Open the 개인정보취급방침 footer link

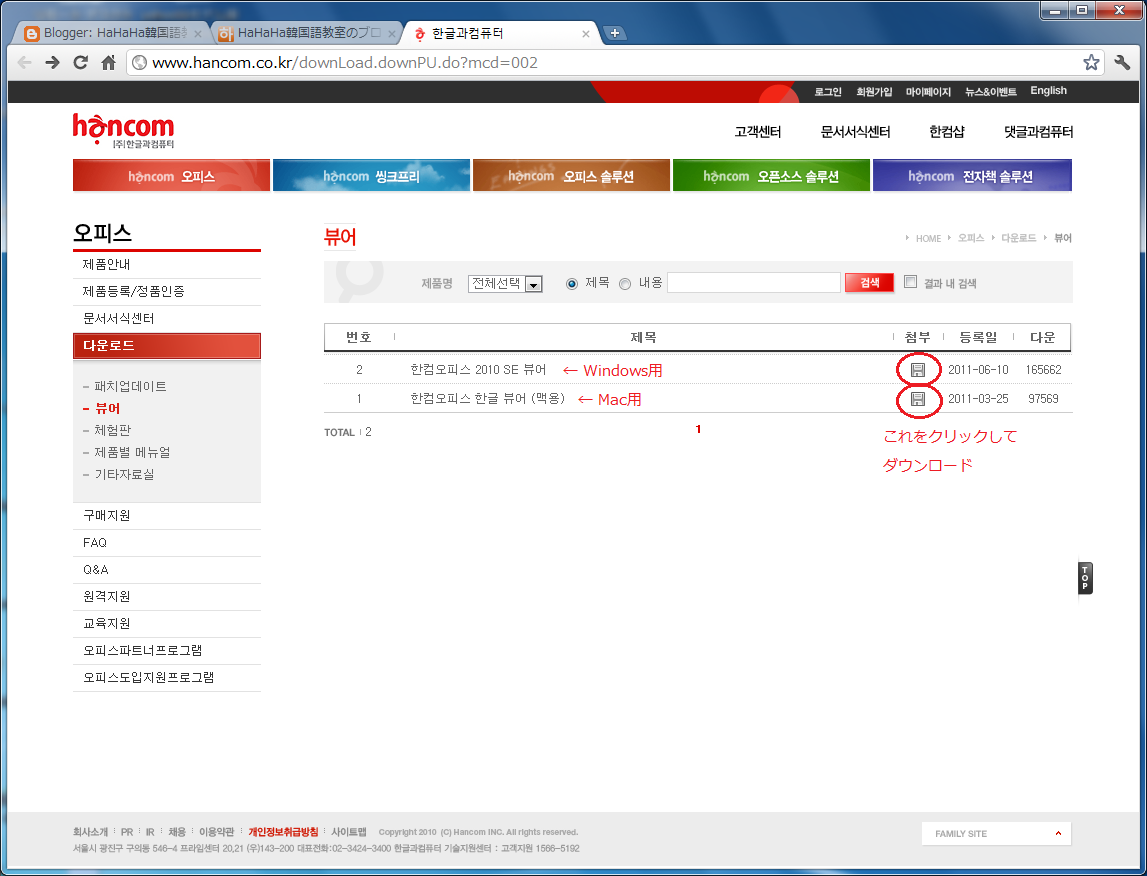(283, 832)
